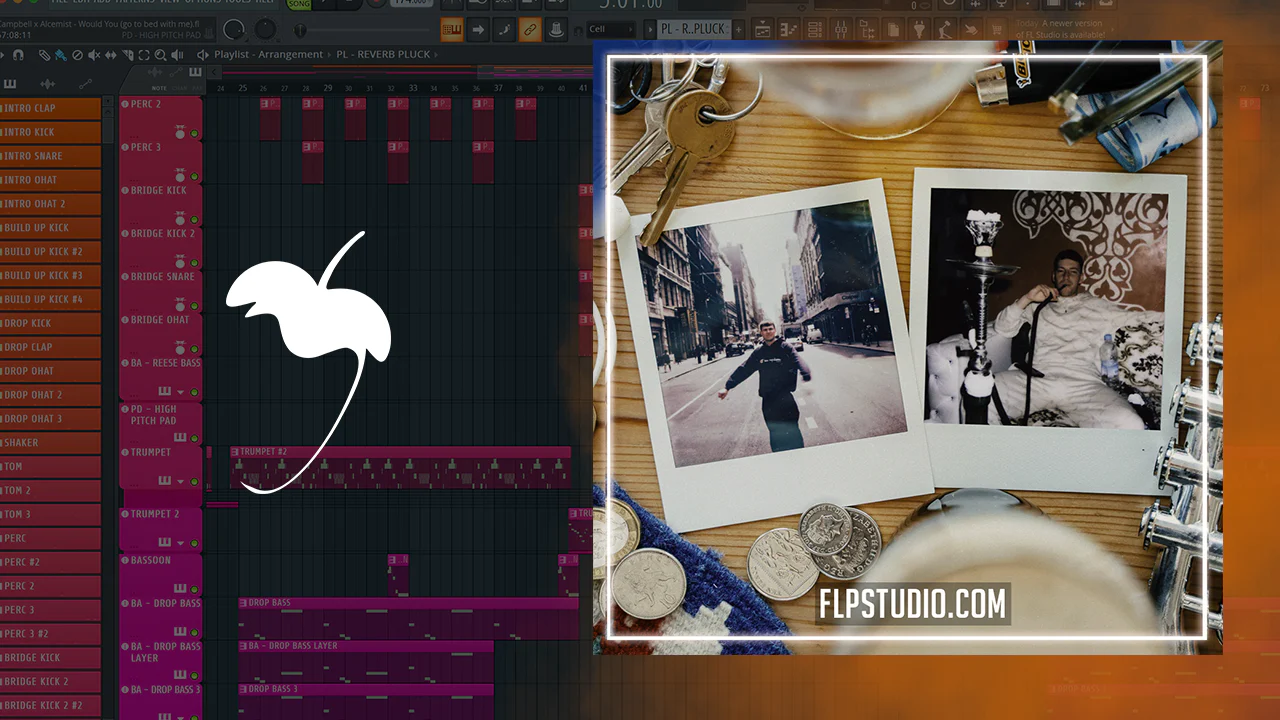Select INTRO SNARE in the picker

[x=50, y=156]
